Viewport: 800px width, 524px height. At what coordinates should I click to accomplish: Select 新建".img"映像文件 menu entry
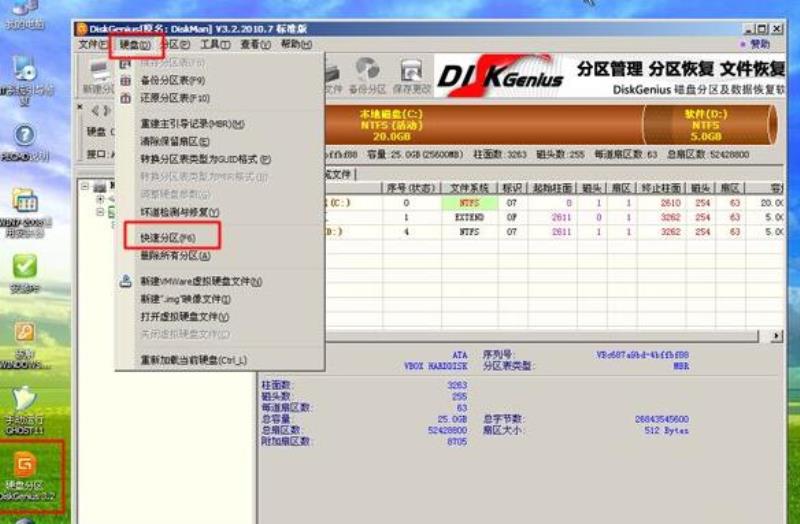pyautogui.click(x=186, y=299)
